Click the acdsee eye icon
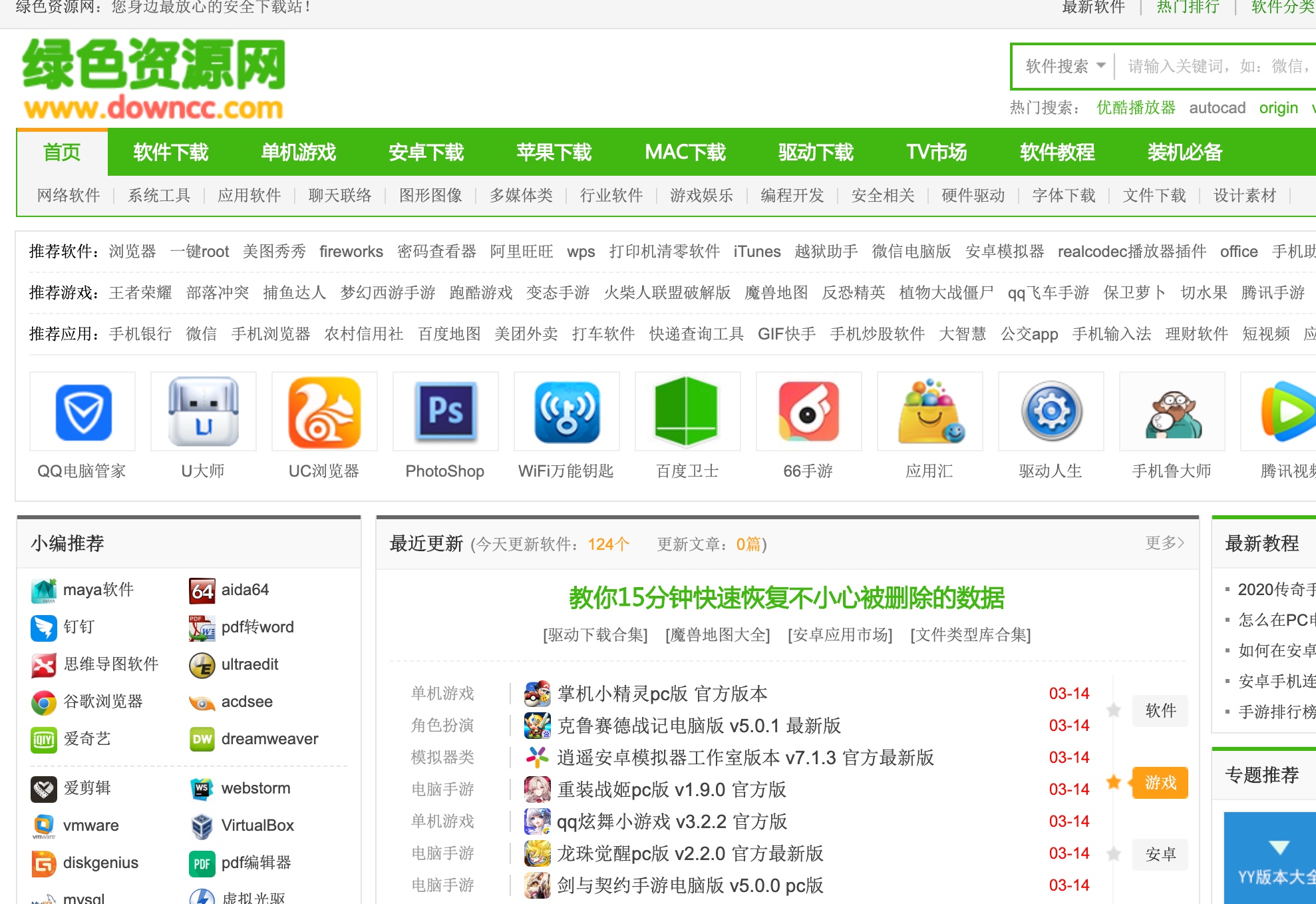The image size is (1316, 904). coord(202,702)
